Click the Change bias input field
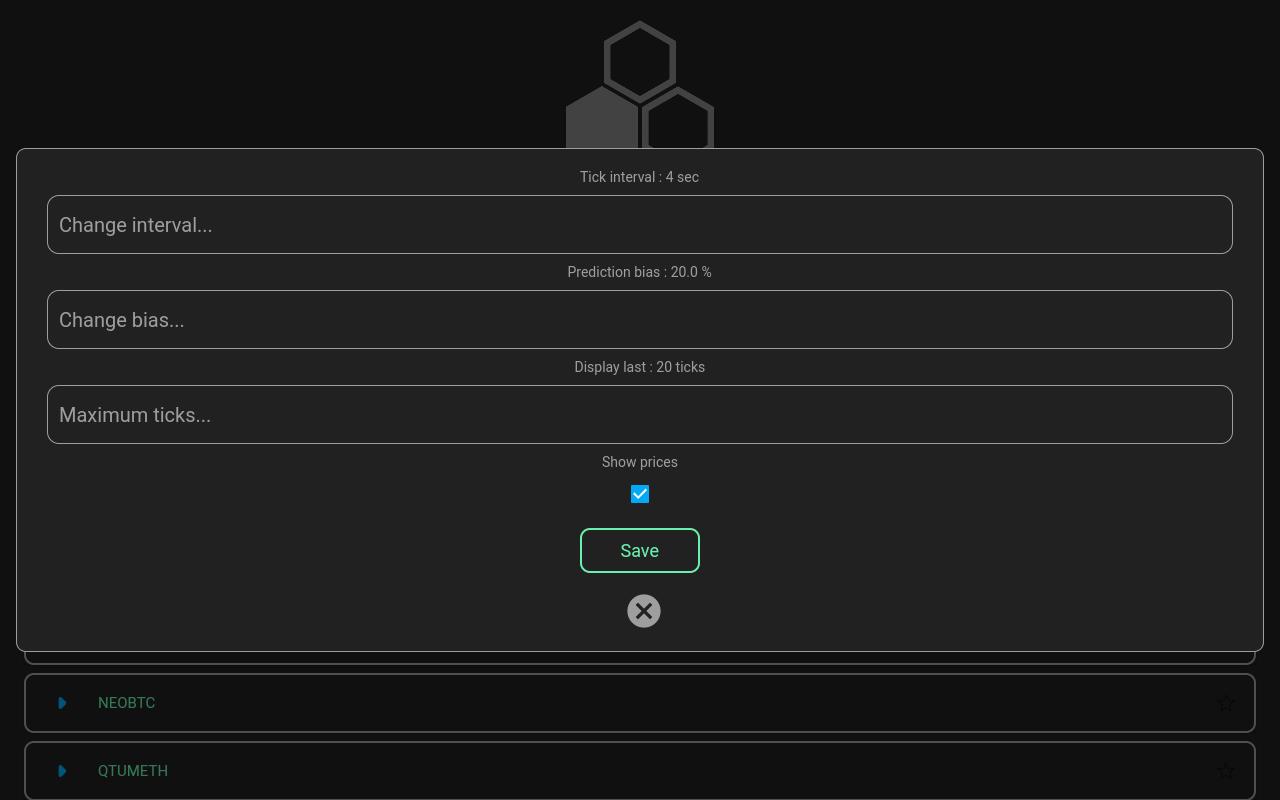The width and height of the screenshot is (1280, 800). point(640,319)
